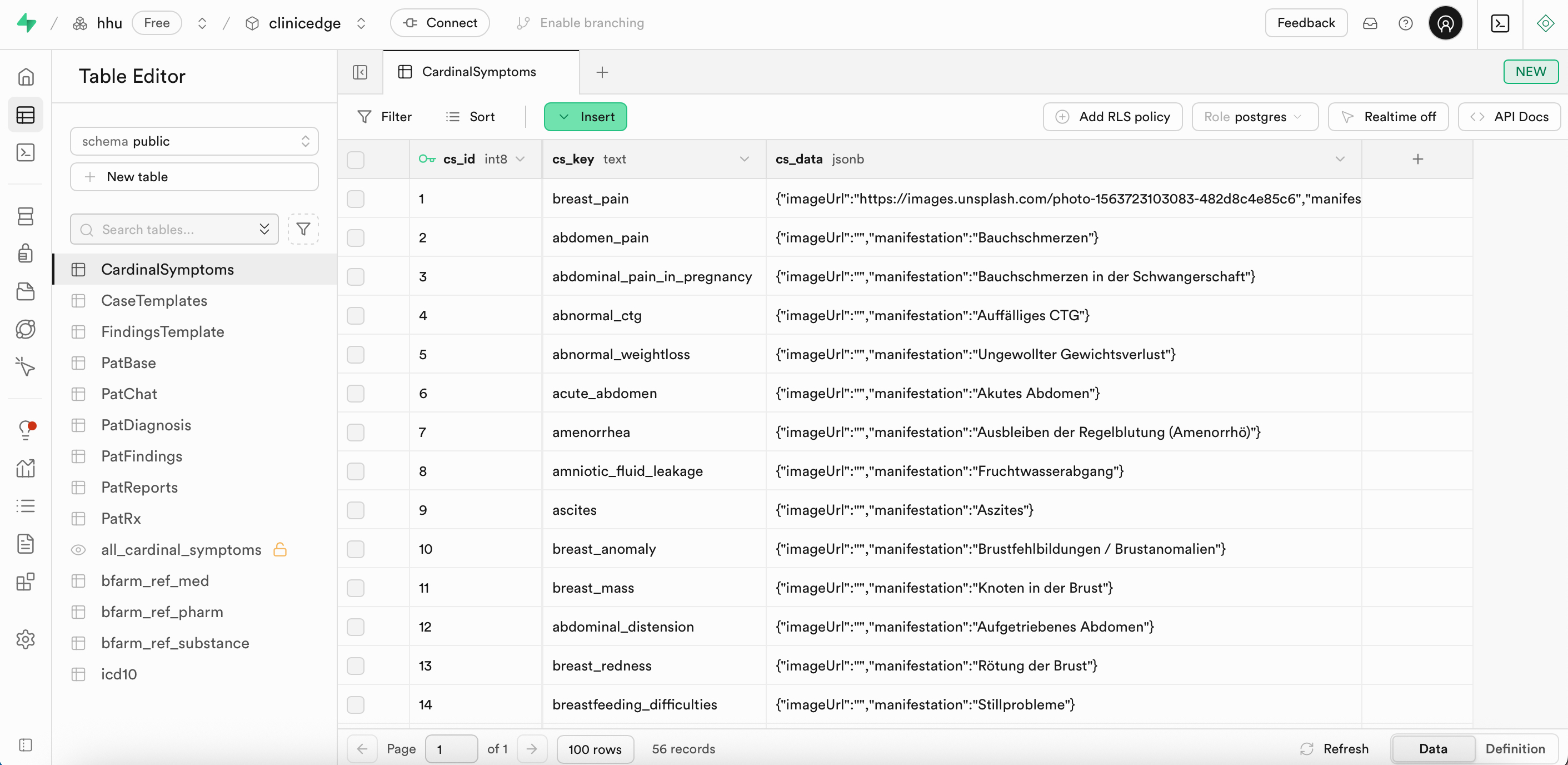Expand the schema public dropdown
1568x765 pixels.
click(194, 141)
